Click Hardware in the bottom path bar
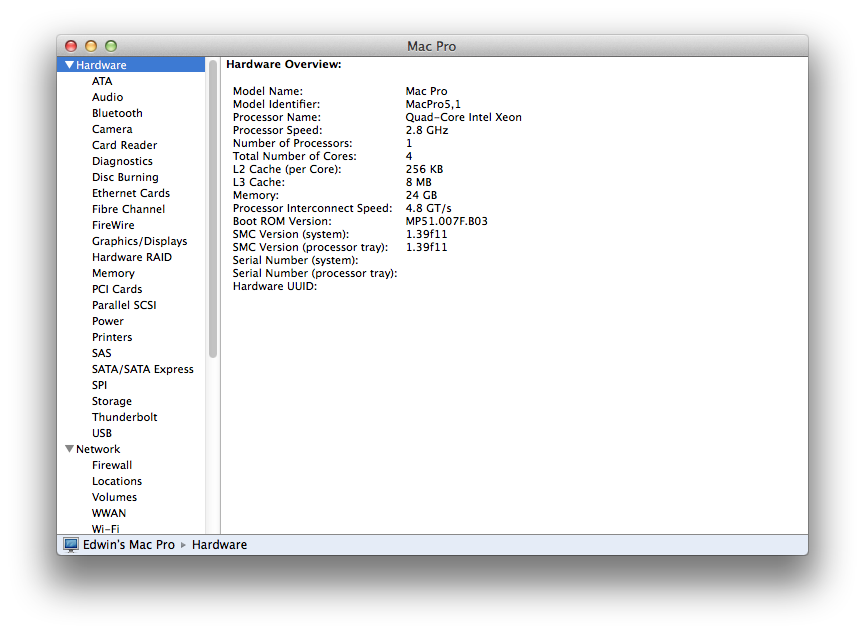 [219, 545]
